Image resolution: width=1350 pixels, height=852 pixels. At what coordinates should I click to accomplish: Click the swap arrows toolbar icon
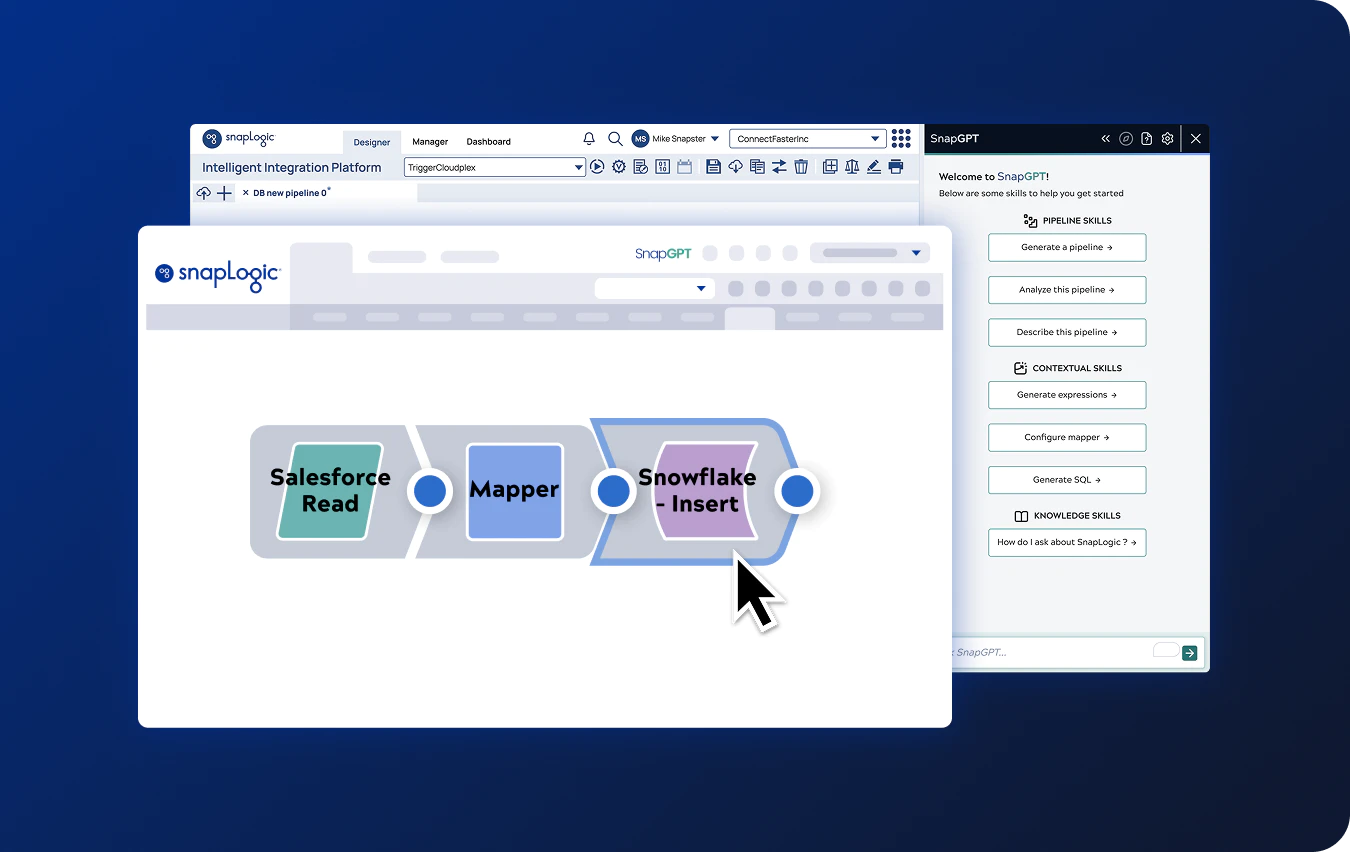(x=779, y=167)
